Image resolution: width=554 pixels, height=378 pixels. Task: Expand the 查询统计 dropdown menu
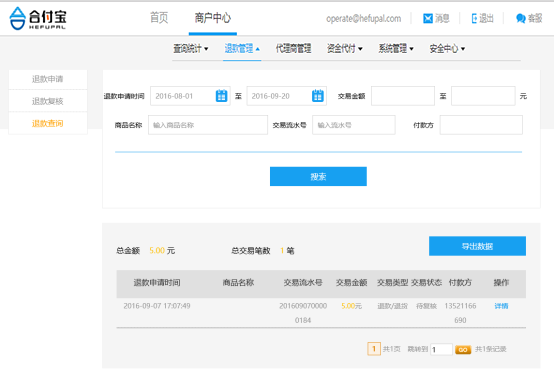tap(190, 48)
